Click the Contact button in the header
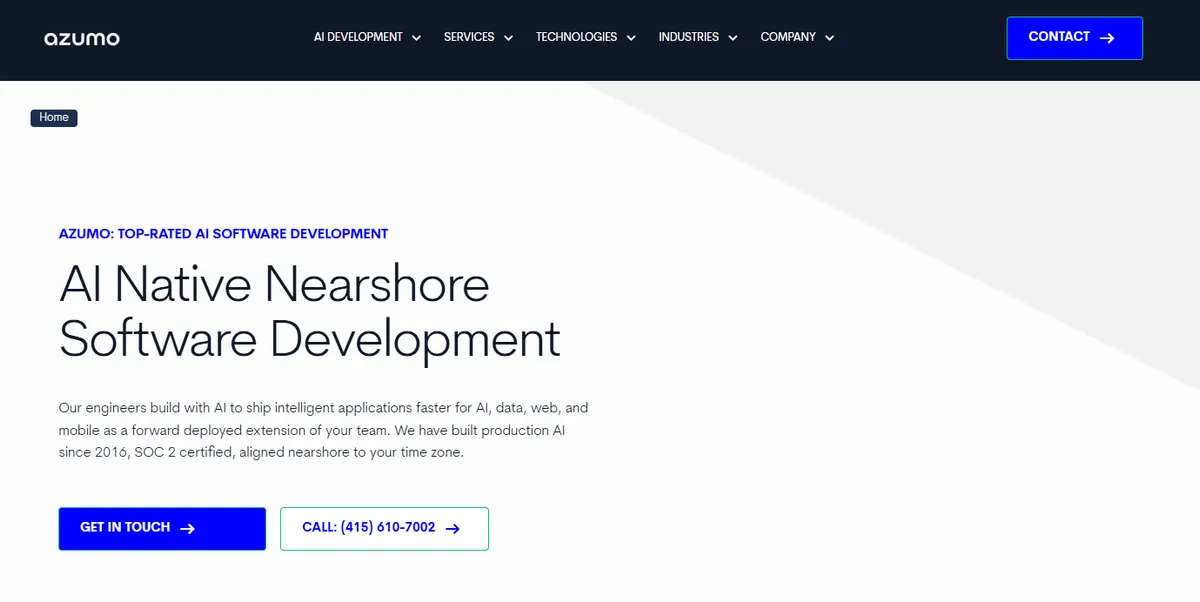 [1074, 38]
